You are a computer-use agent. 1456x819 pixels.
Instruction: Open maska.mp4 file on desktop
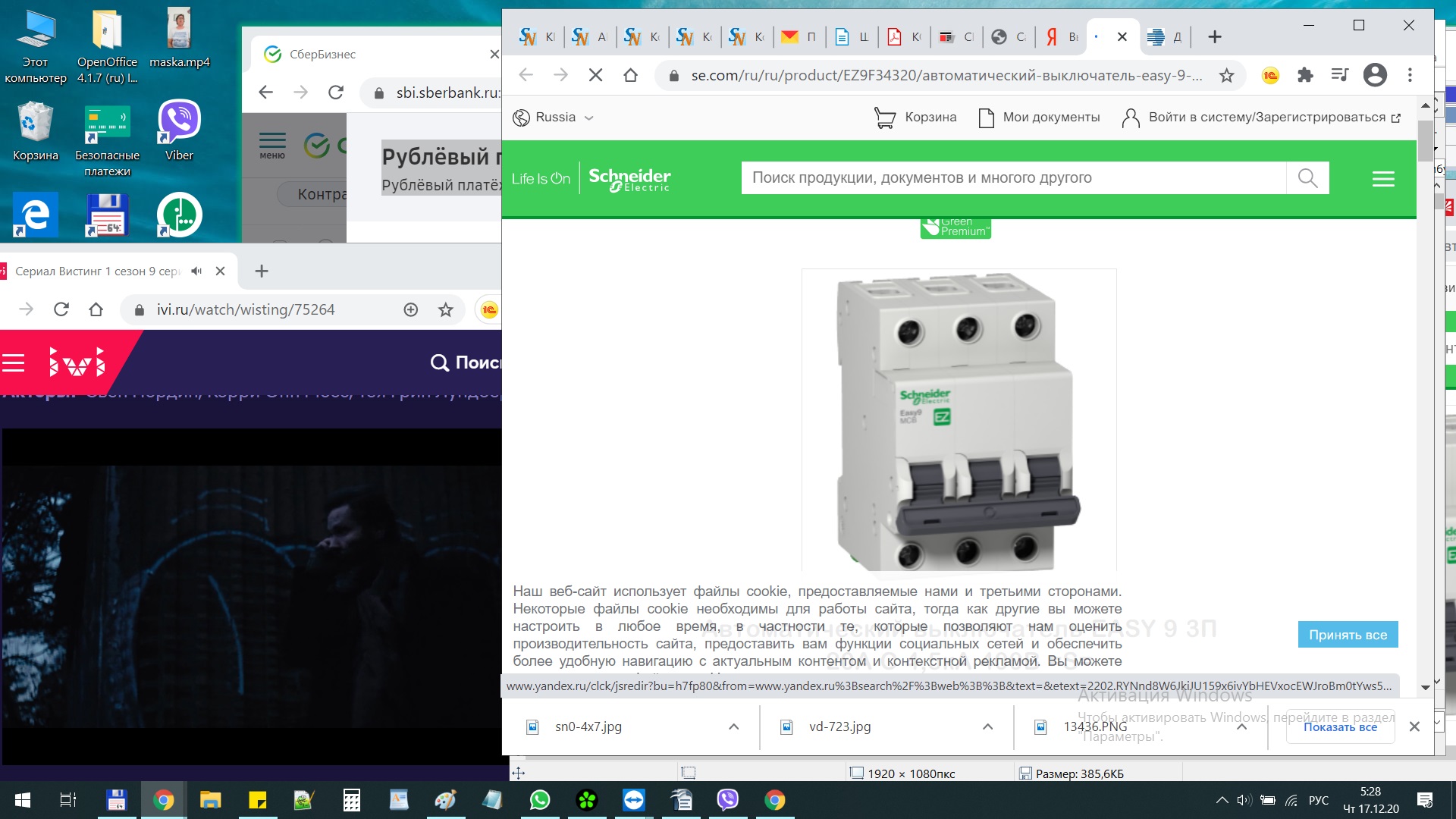click(x=180, y=39)
